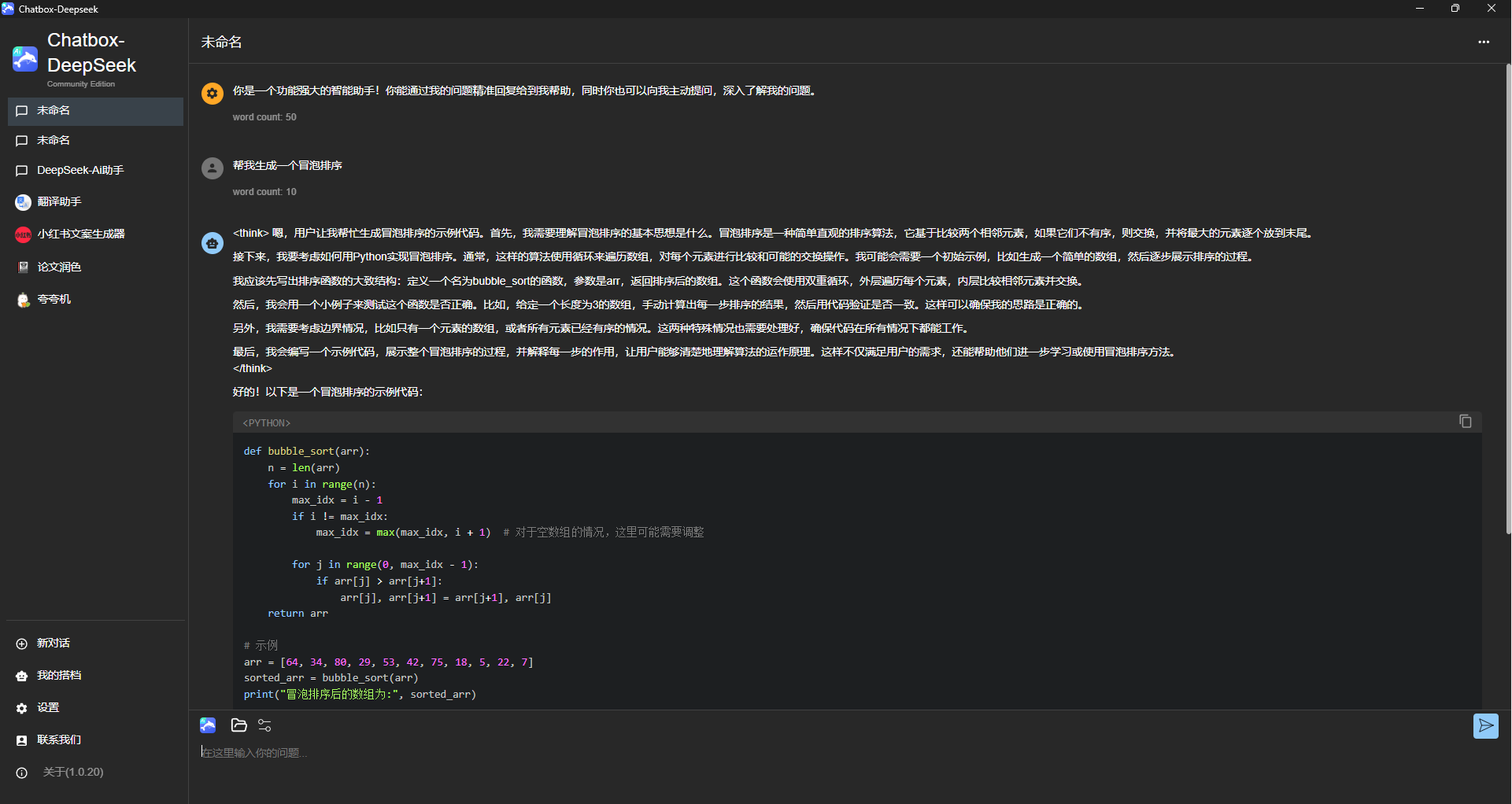Open the folder attach icon above input
The image size is (1512, 804).
click(x=239, y=725)
